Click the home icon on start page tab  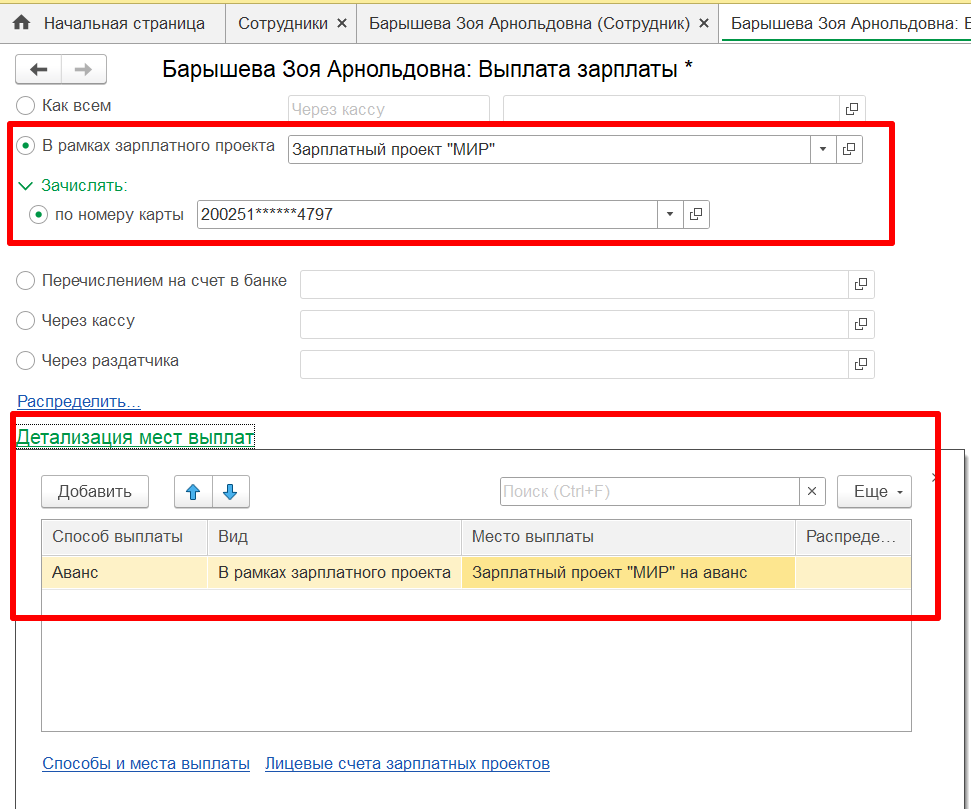pos(21,22)
